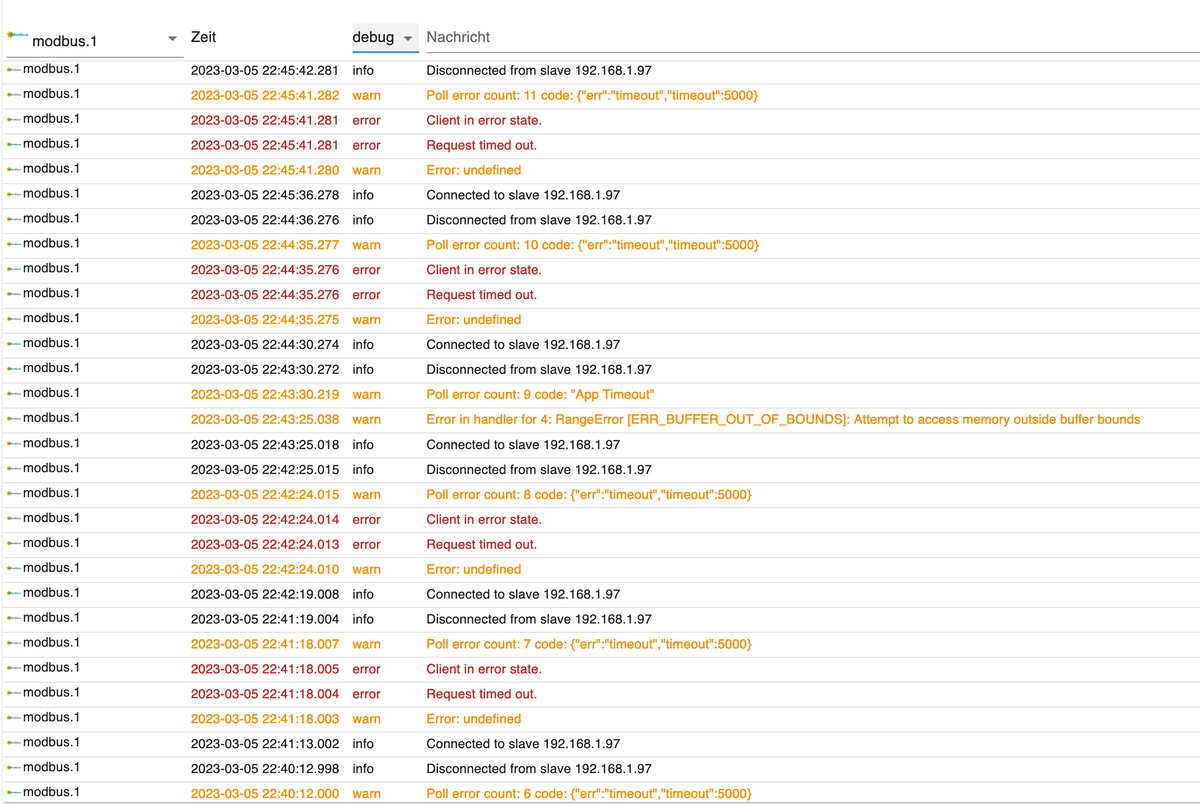Click the modbus icon in the 22:41:19.004 row
The width and height of the screenshot is (1200, 804).
(14, 619)
